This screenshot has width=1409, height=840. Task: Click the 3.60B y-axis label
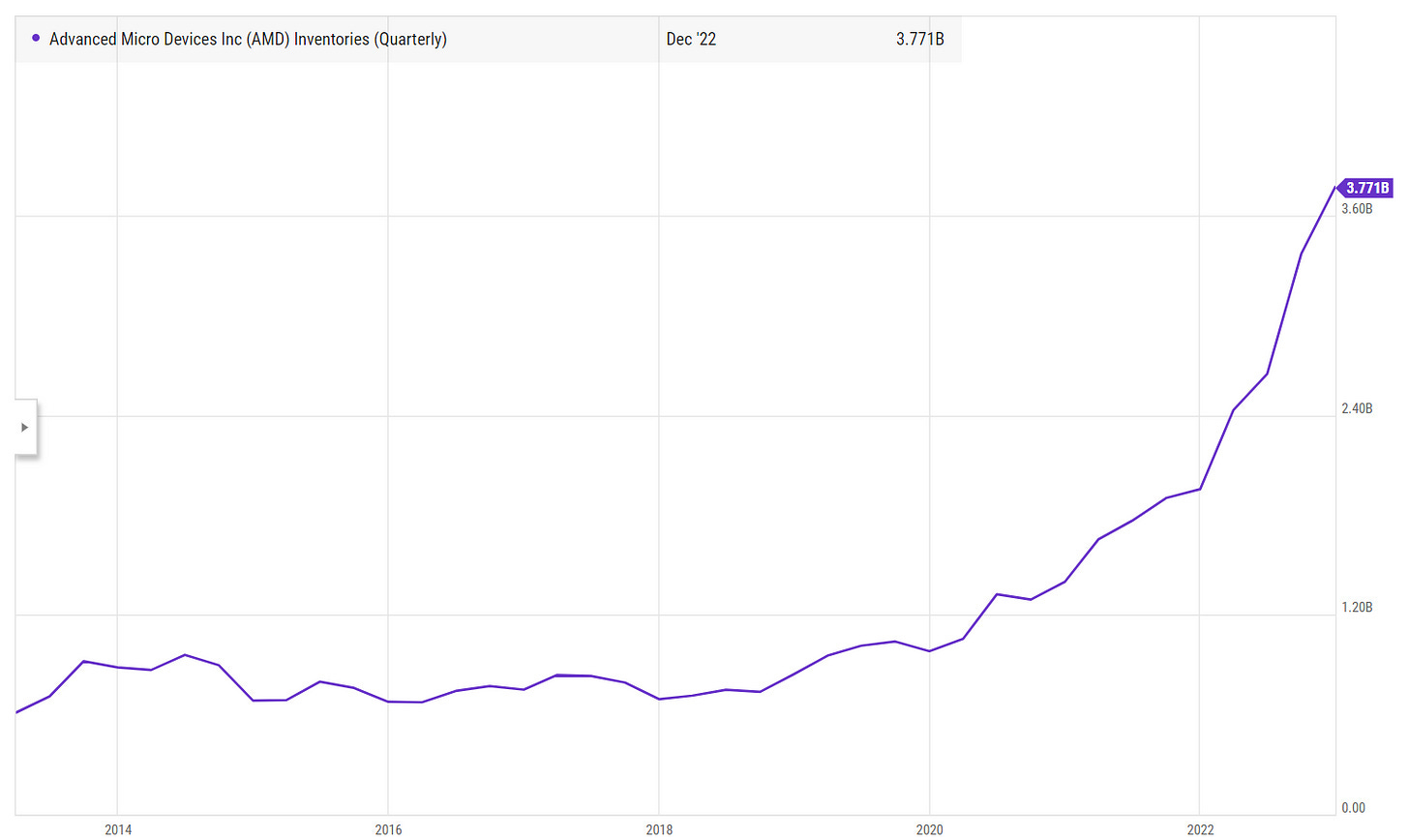[1357, 209]
